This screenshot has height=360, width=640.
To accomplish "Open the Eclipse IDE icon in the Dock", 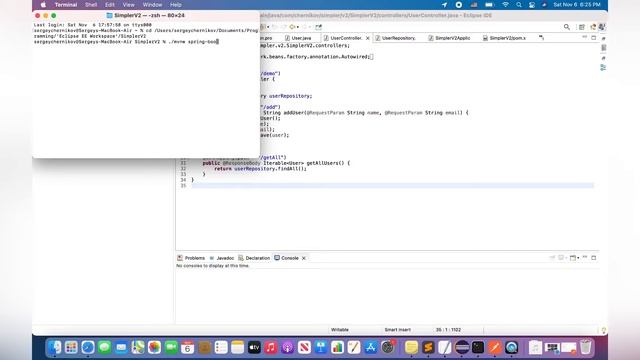I will (462, 347).
